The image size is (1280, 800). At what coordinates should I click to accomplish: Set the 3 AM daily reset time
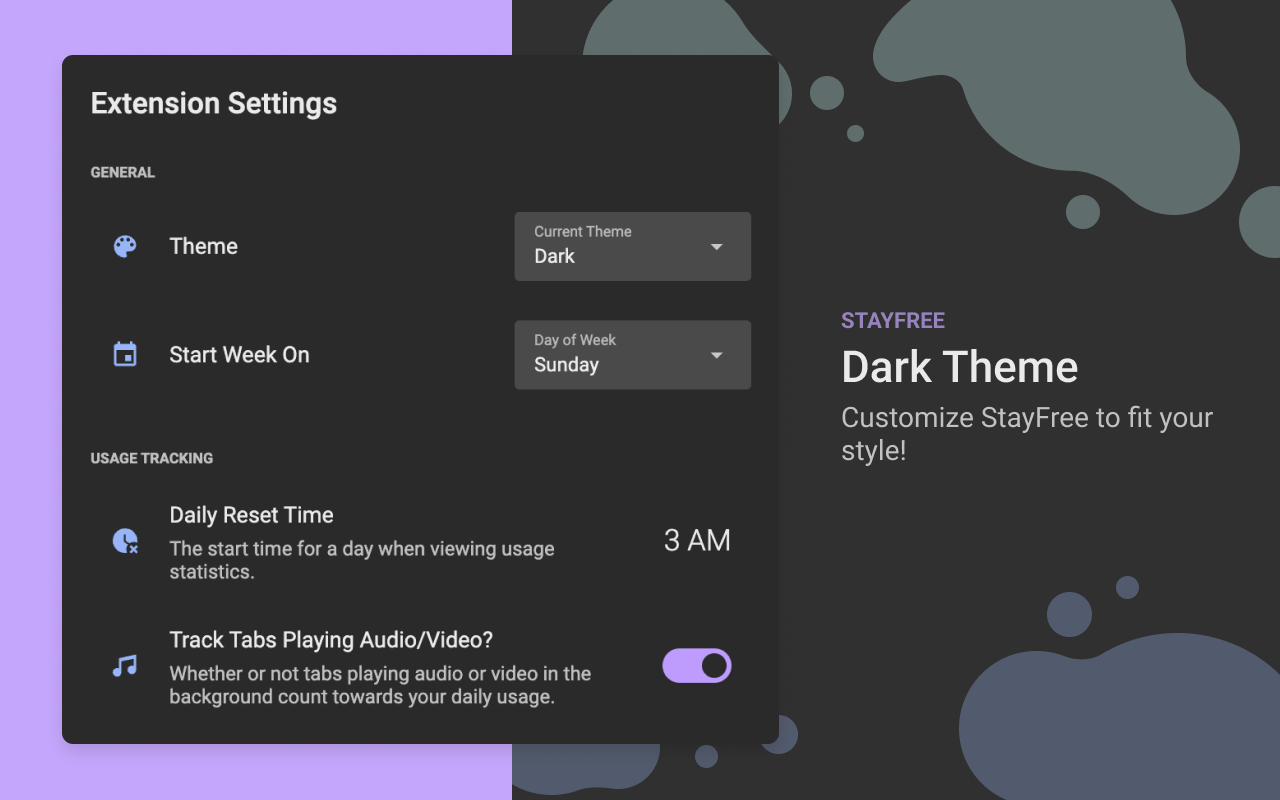[697, 540]
